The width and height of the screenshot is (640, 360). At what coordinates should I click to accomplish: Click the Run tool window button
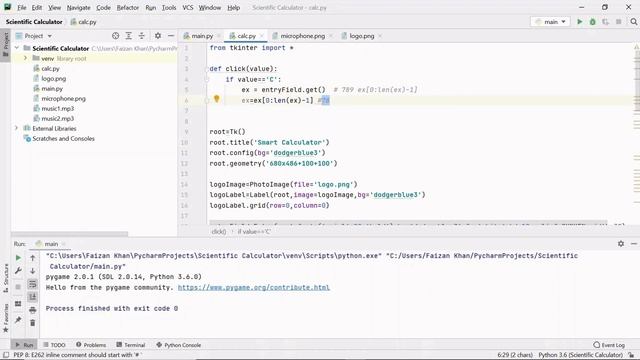[x=24, y=345]
